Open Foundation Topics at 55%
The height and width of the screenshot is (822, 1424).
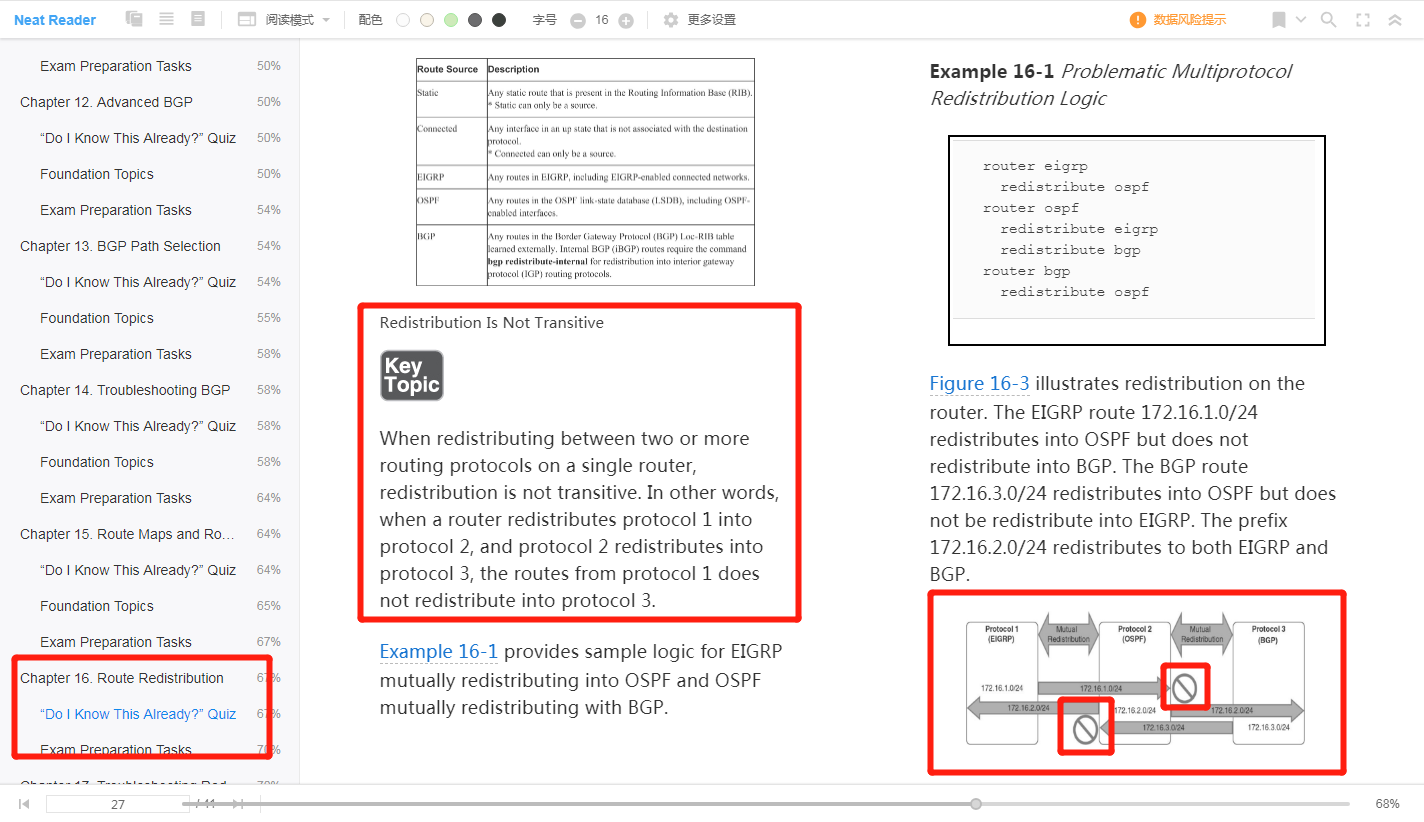[97, 318]
